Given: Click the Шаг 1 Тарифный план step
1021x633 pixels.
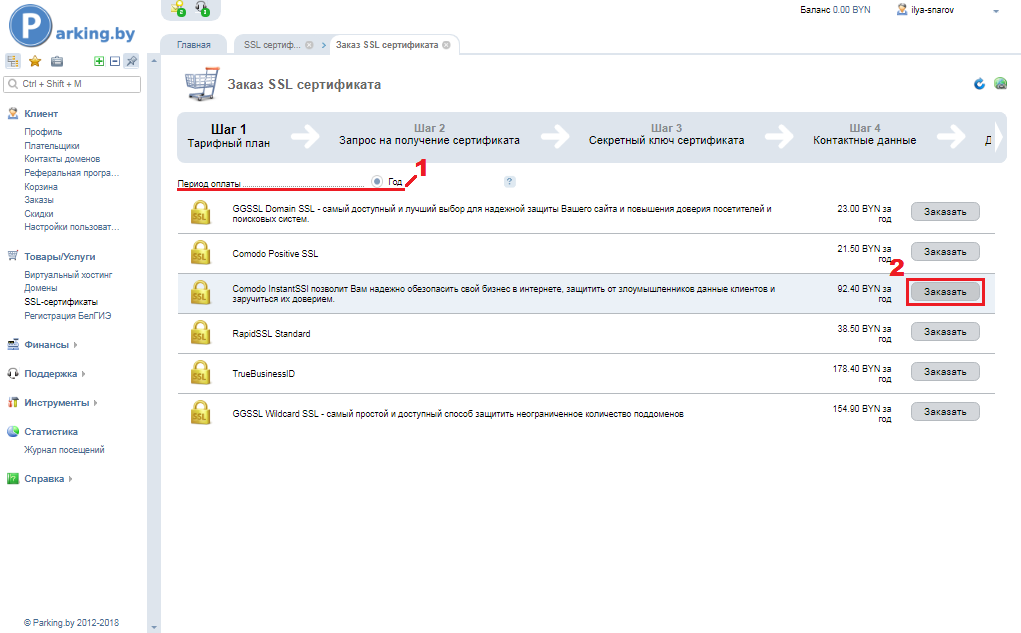Looking at the screenshot, I should (x=229, y=135).
